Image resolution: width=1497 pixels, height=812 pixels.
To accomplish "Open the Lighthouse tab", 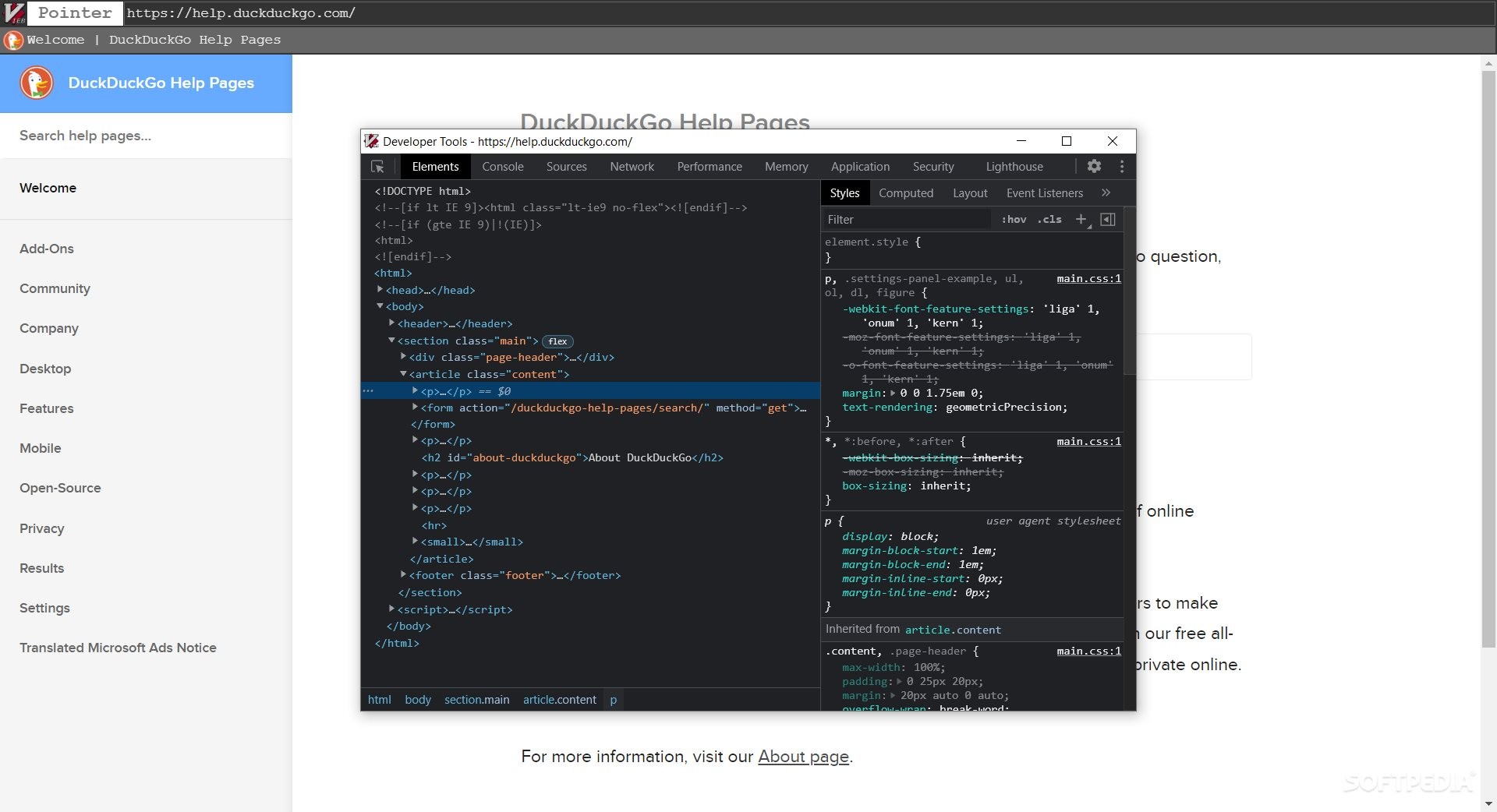I will click(x=1014, y=167).
